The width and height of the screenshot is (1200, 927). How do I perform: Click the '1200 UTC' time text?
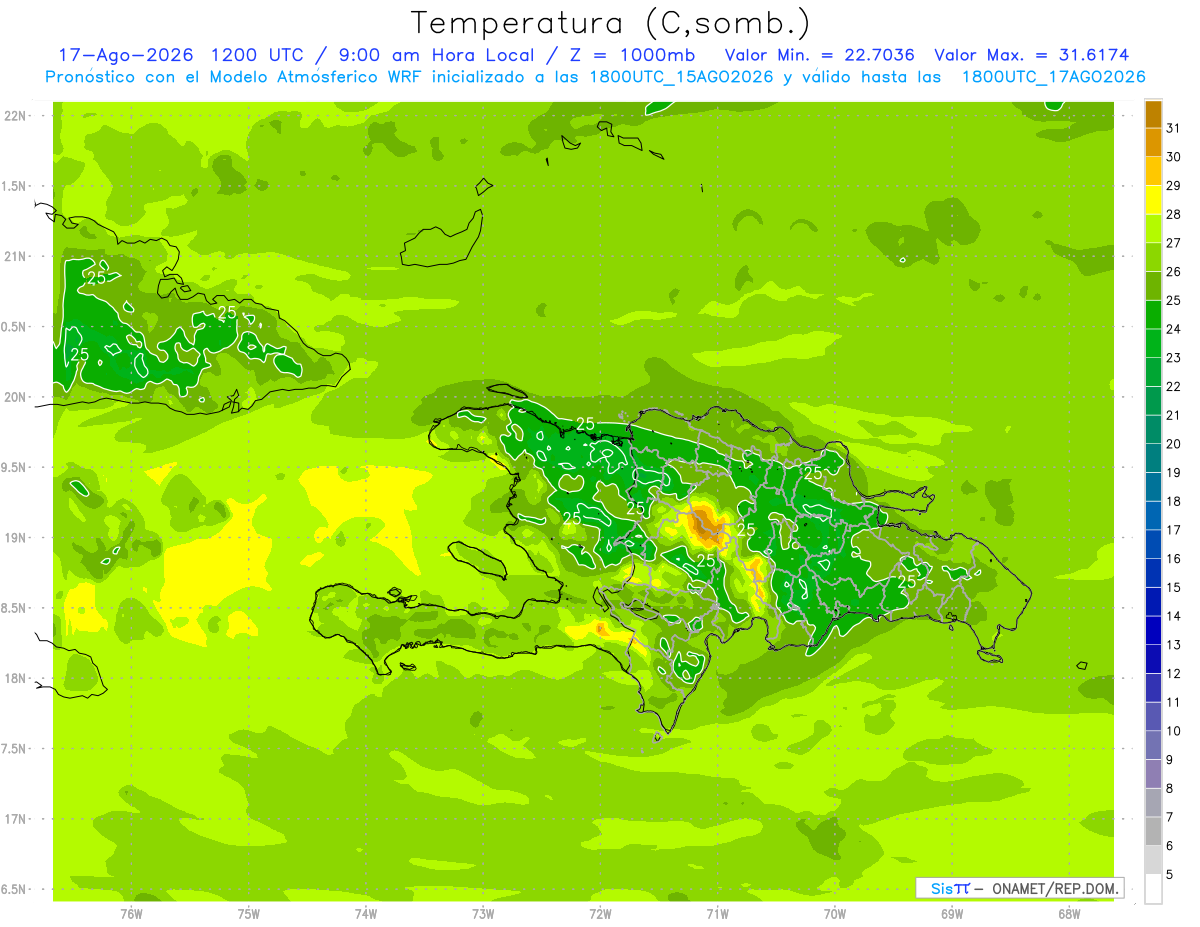pyautogui.click(x=257, y=55)
